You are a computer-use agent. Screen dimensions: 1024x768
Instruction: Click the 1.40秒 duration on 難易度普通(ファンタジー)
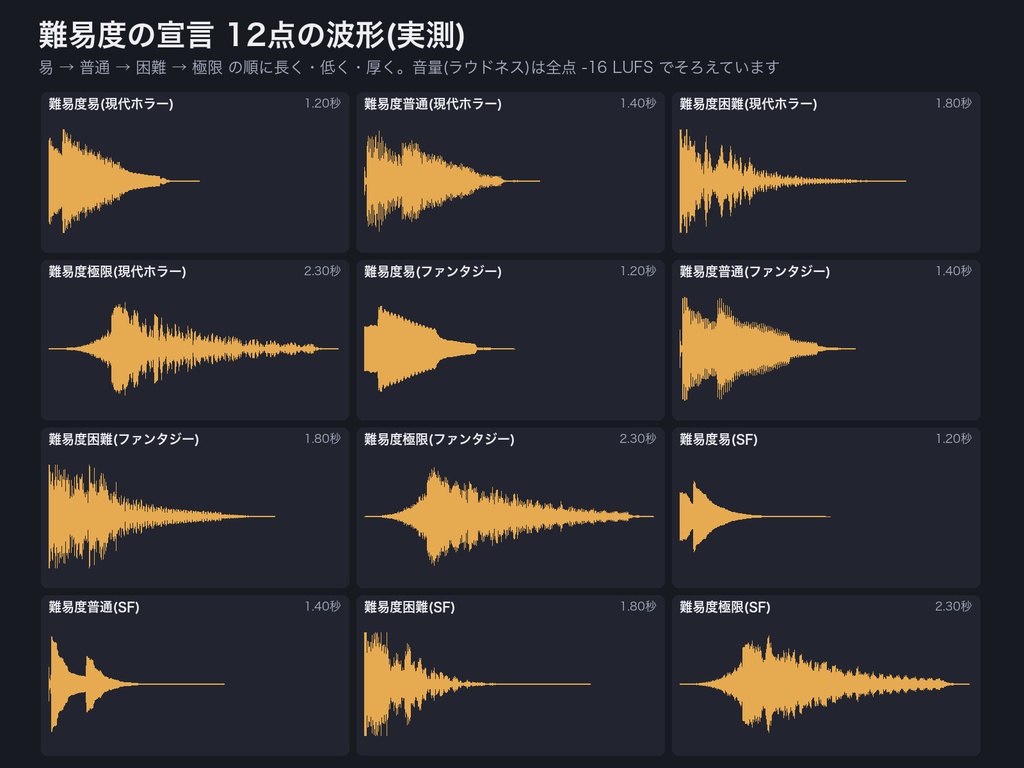tap(953, 271)
